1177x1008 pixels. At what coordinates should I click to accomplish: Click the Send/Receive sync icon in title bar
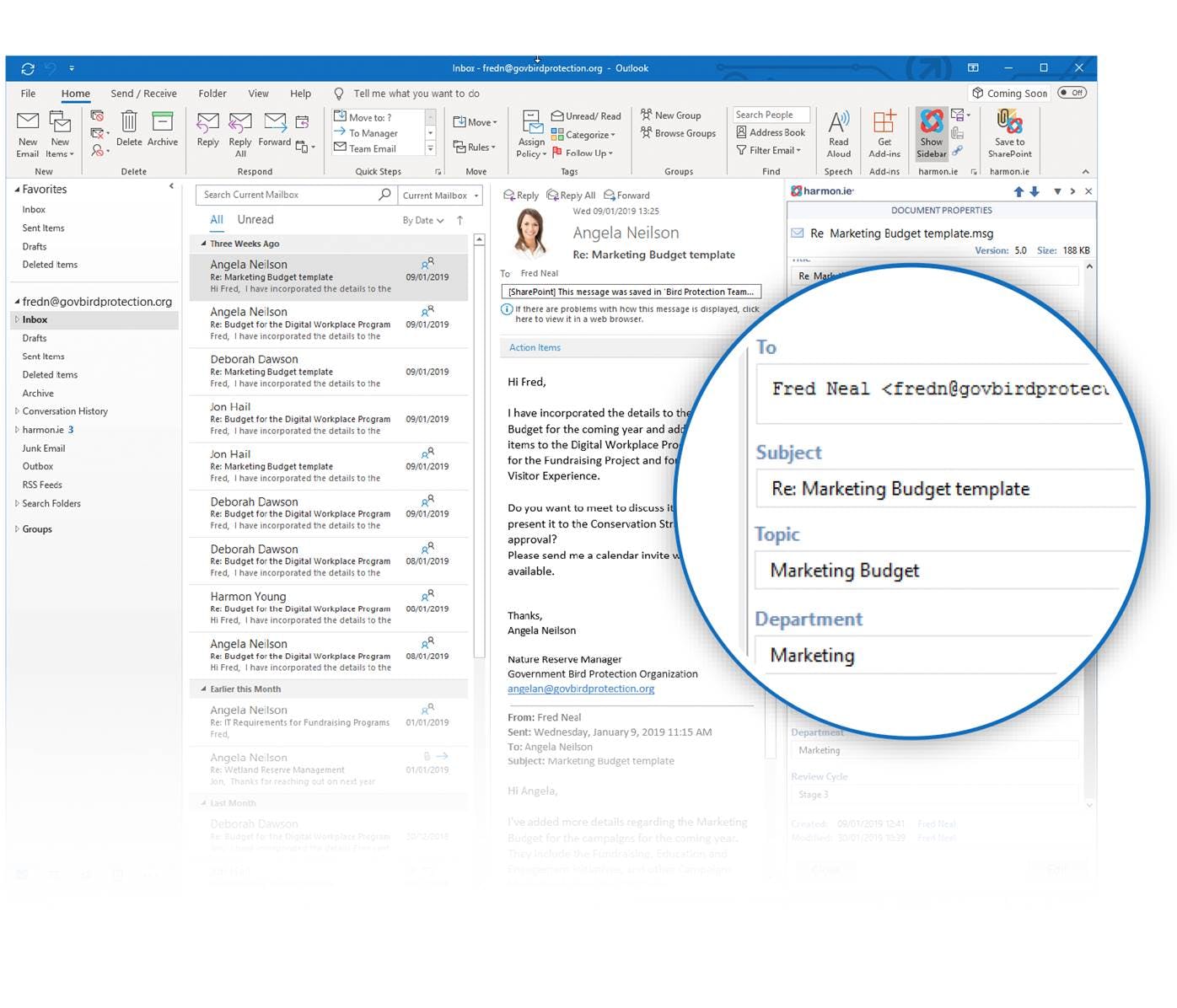click(x=28, y=68)
